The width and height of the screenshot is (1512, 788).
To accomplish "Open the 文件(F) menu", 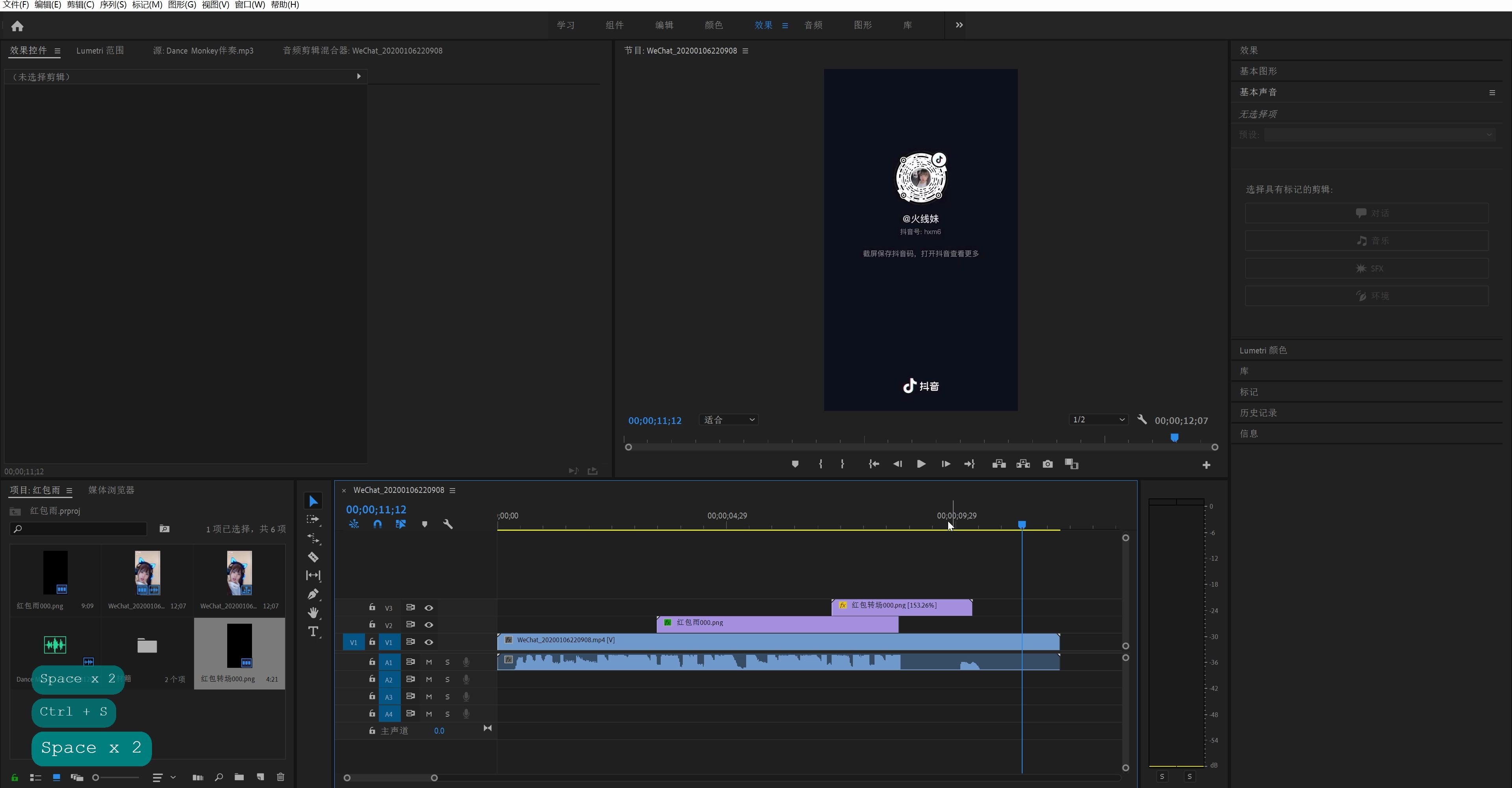I will (x=15, y=5).
